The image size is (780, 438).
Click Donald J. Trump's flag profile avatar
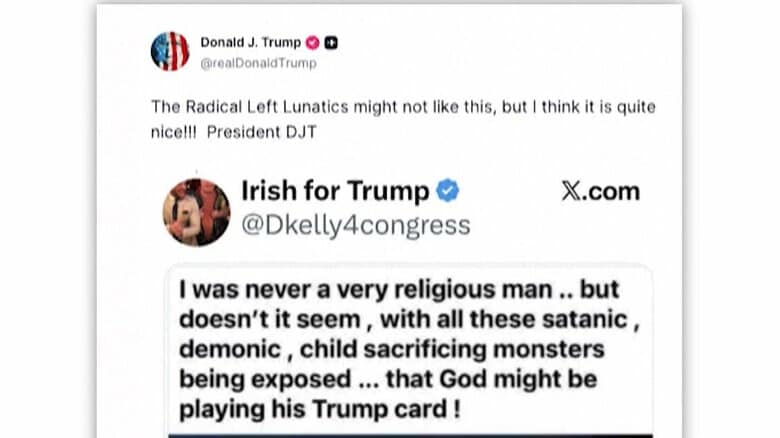[170, 51]
